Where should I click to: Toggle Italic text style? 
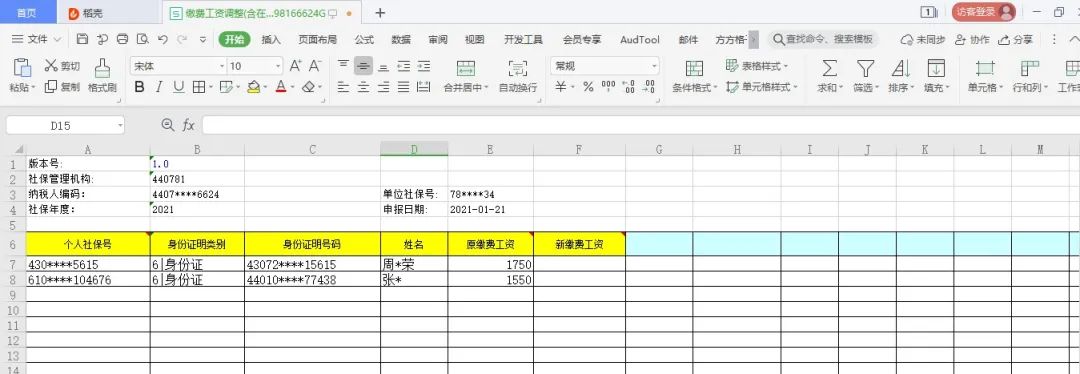click(x=159, y=87)
